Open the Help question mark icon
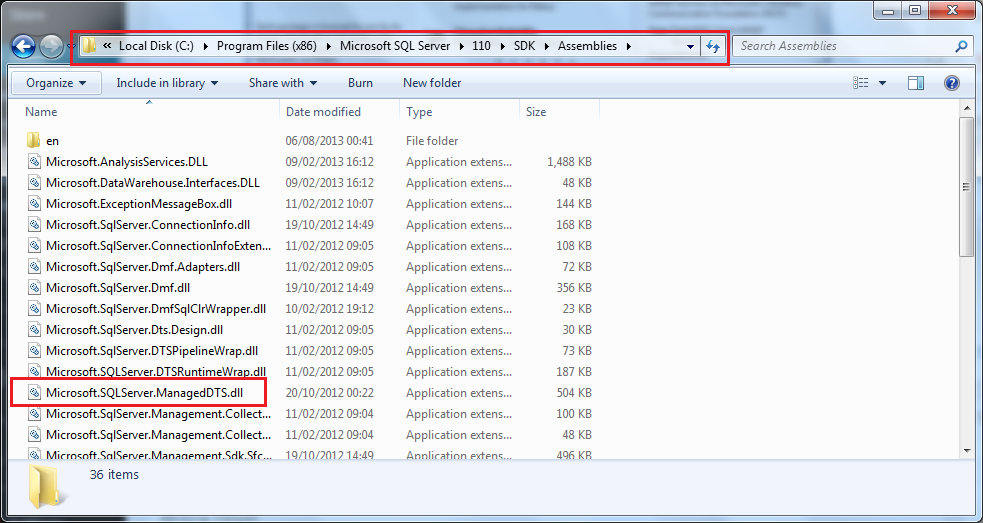The height and width of the screenshot is (523, 983). pyautogui.click(x=951, y=83)
